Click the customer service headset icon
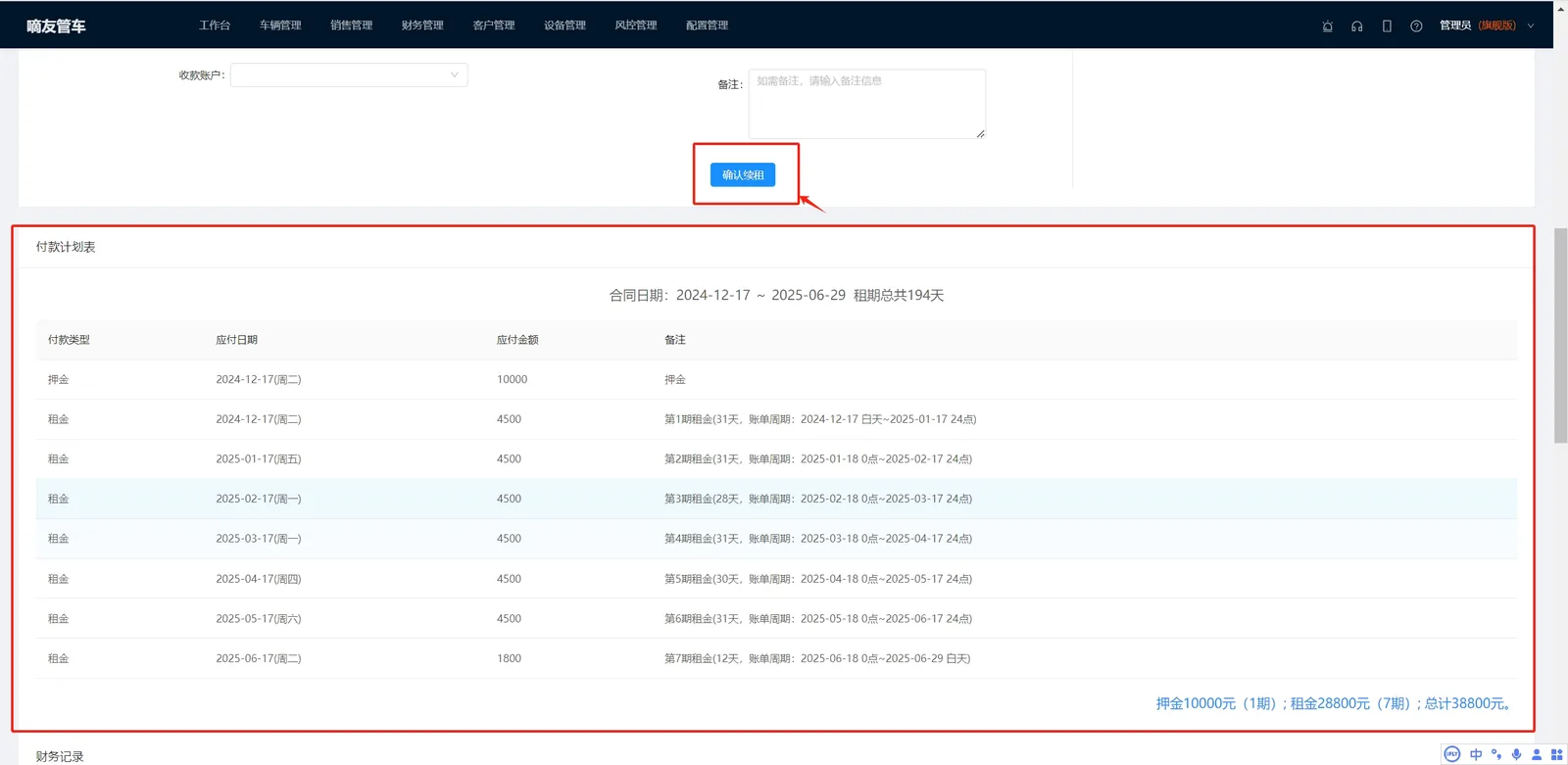Screen dimensions: 1568x765 click(x=1357, y=26)
